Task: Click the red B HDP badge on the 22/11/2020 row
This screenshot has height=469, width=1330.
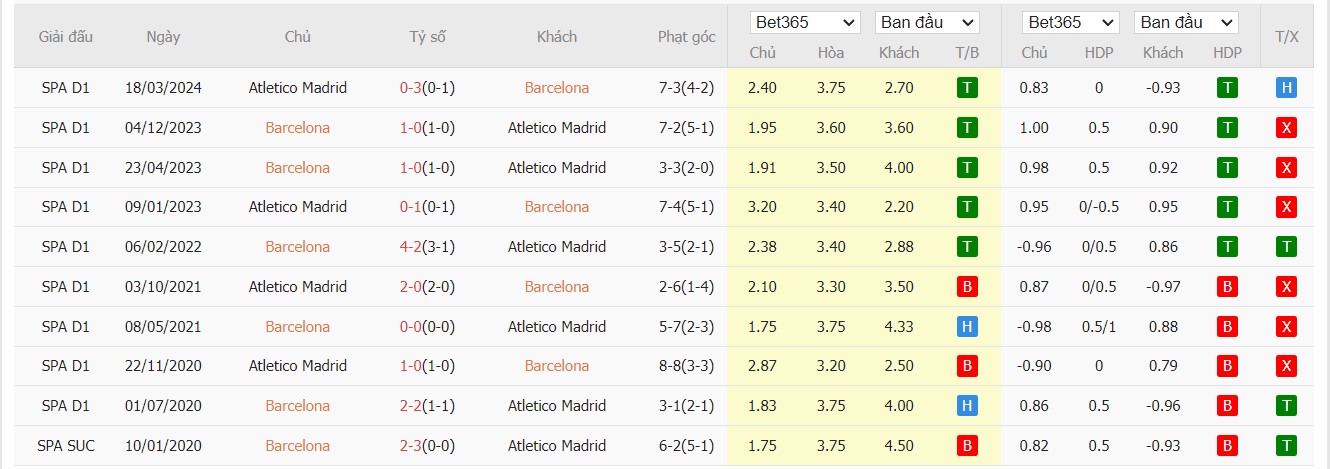Action: point(1227,366)
